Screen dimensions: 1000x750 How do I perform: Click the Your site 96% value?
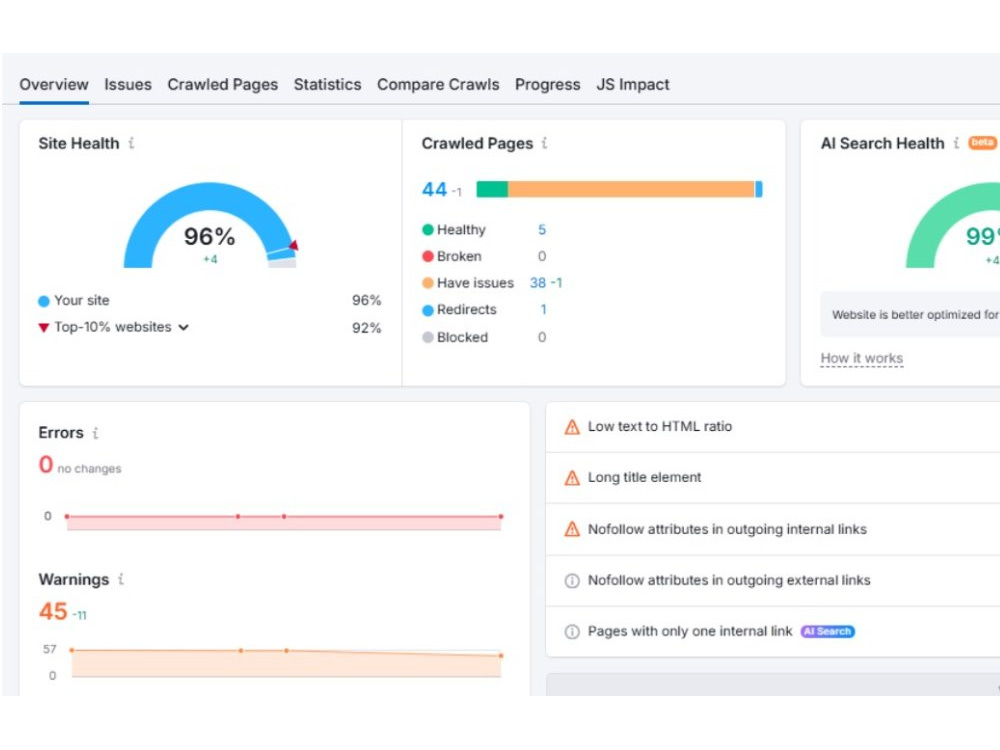tap(367, 300)
